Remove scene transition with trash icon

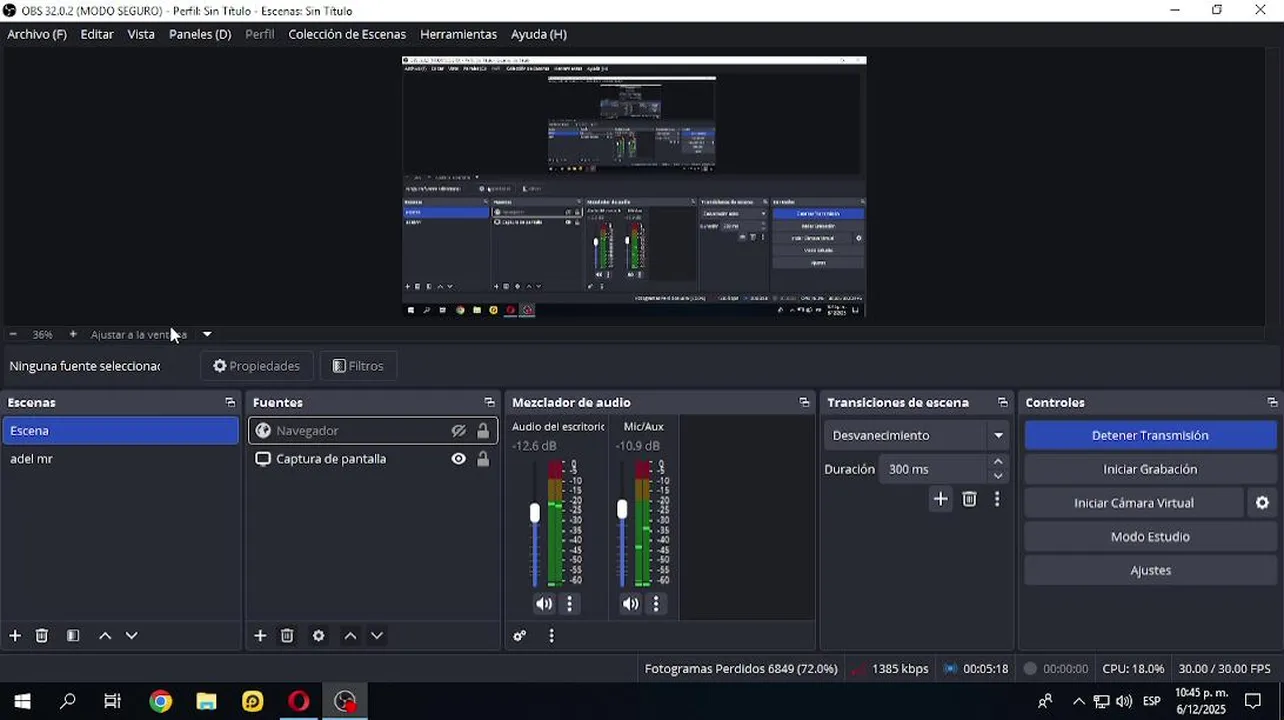tap(969, 499)
